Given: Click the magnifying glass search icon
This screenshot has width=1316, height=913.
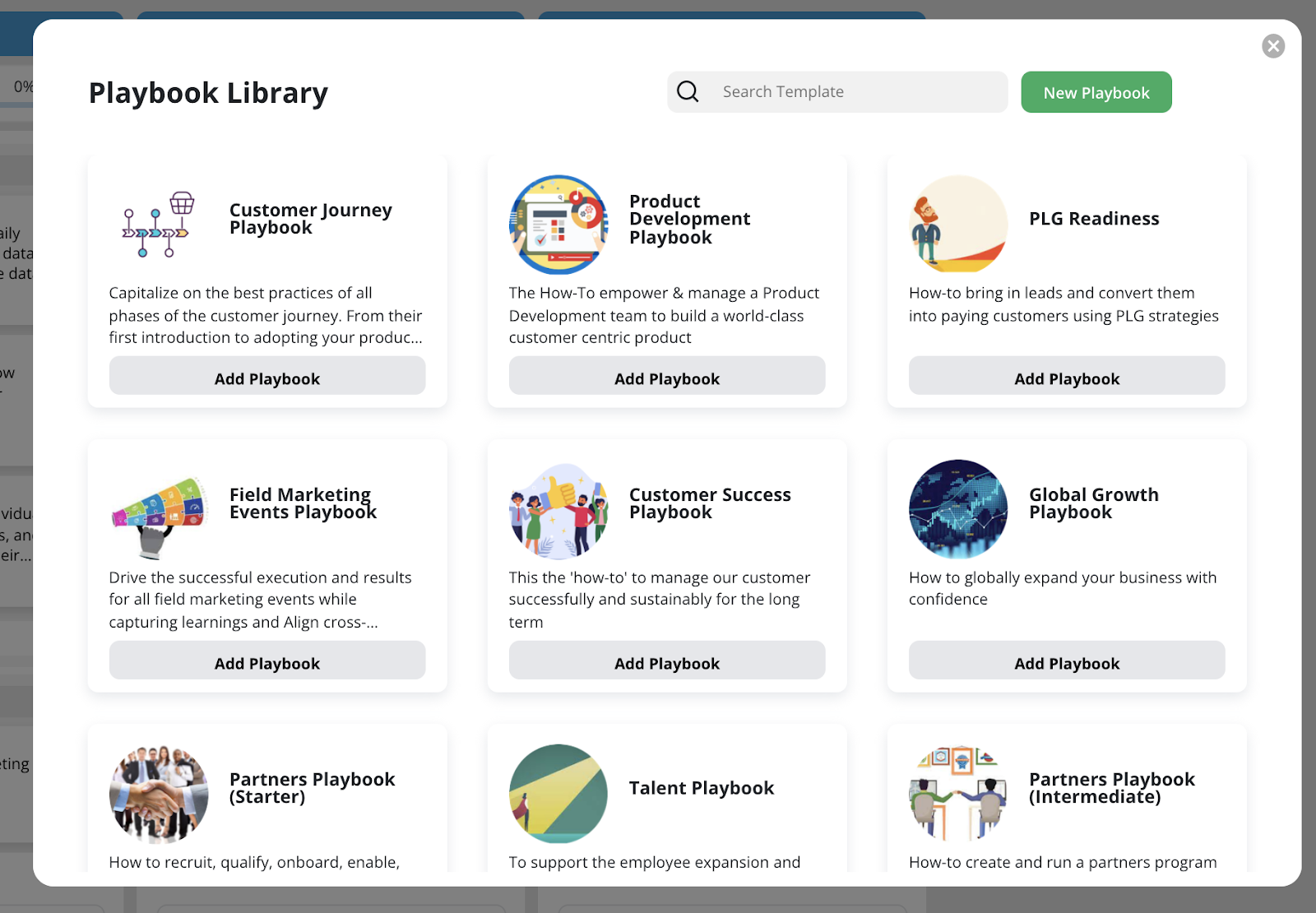Looking at the screenshot, I should click(x=688, y=91).
